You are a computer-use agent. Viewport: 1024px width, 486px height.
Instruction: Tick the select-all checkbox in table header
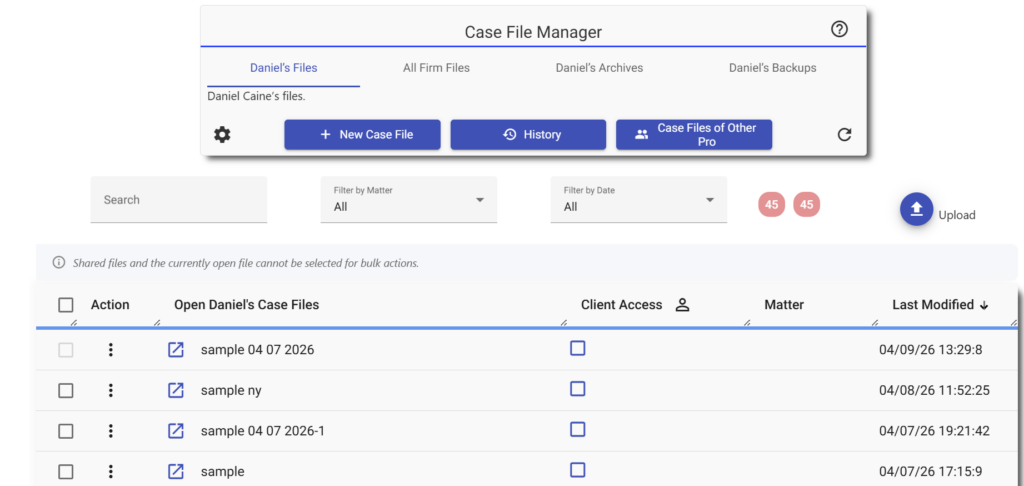[66, 305]
